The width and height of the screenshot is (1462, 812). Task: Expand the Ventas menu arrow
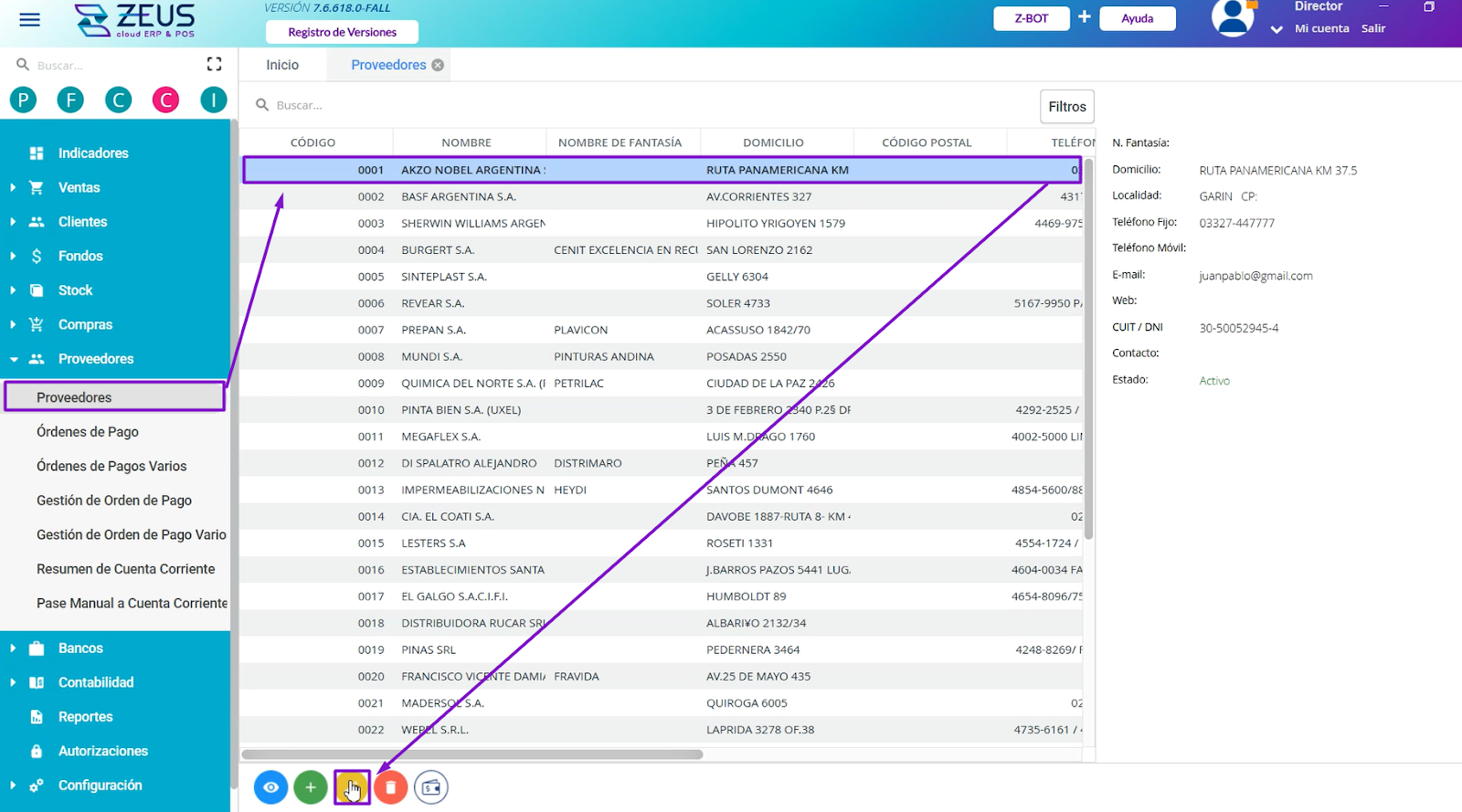click(13, 187)
